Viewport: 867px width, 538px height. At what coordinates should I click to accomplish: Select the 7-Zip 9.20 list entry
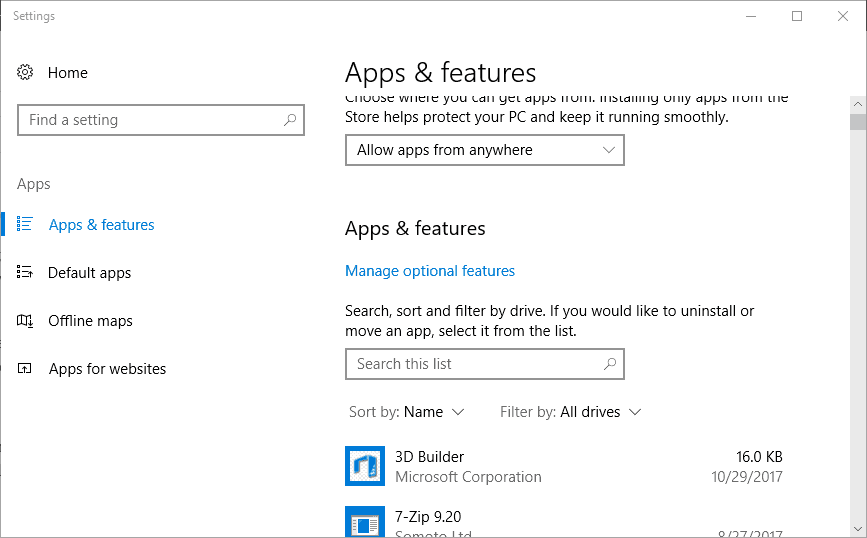564,521
